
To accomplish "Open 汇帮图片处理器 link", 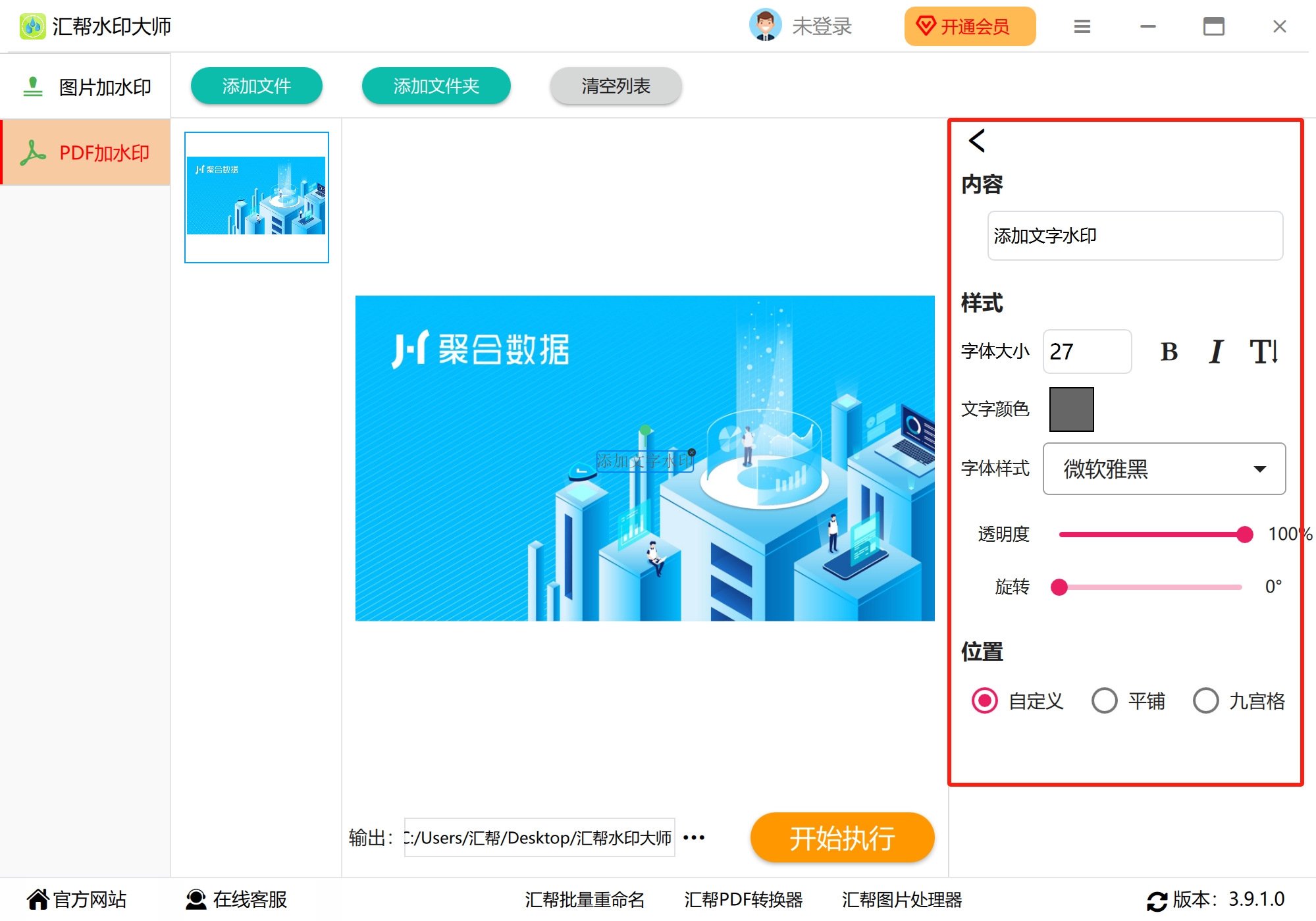I will tap(902, 899).
